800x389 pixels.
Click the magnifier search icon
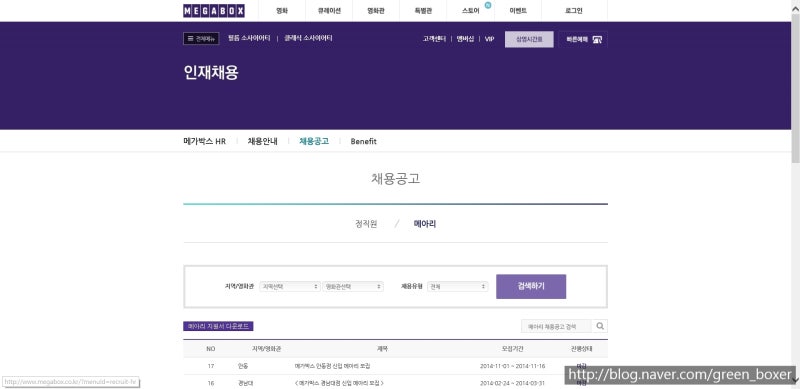point(599,326)
